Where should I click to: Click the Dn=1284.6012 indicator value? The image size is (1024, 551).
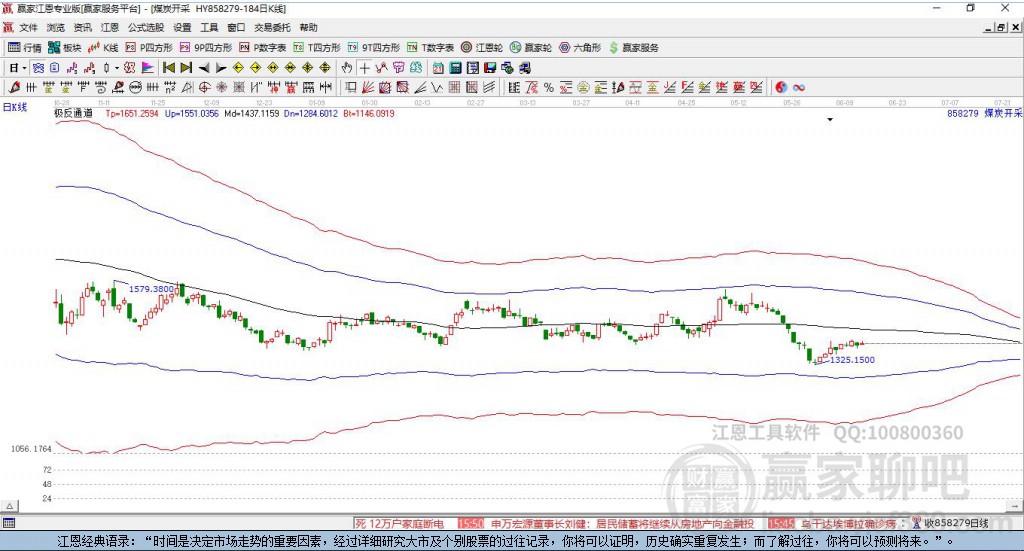(311, 114)
